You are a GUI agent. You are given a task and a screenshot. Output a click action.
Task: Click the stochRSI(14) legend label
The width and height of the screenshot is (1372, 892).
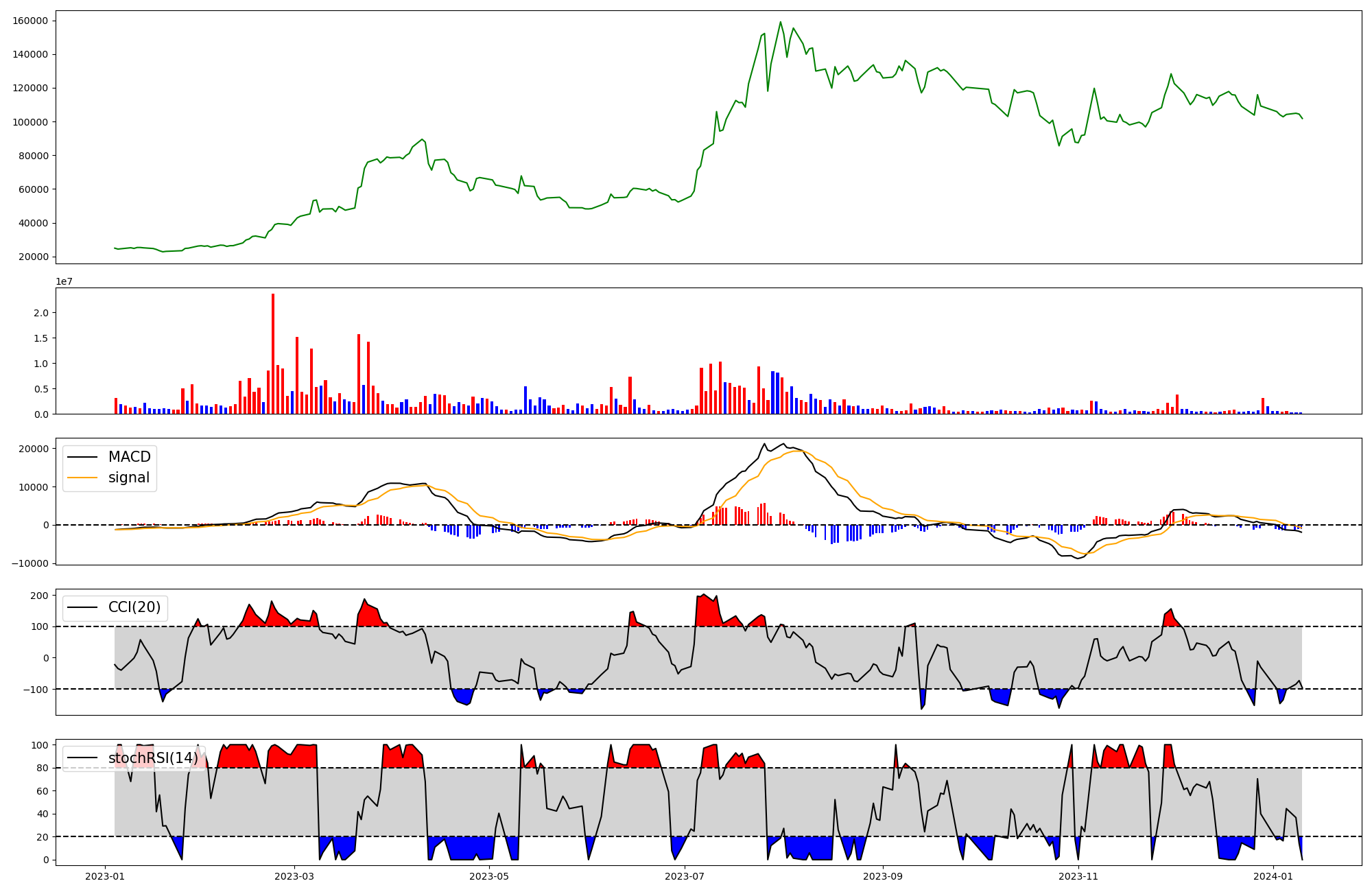pos(153,758)
